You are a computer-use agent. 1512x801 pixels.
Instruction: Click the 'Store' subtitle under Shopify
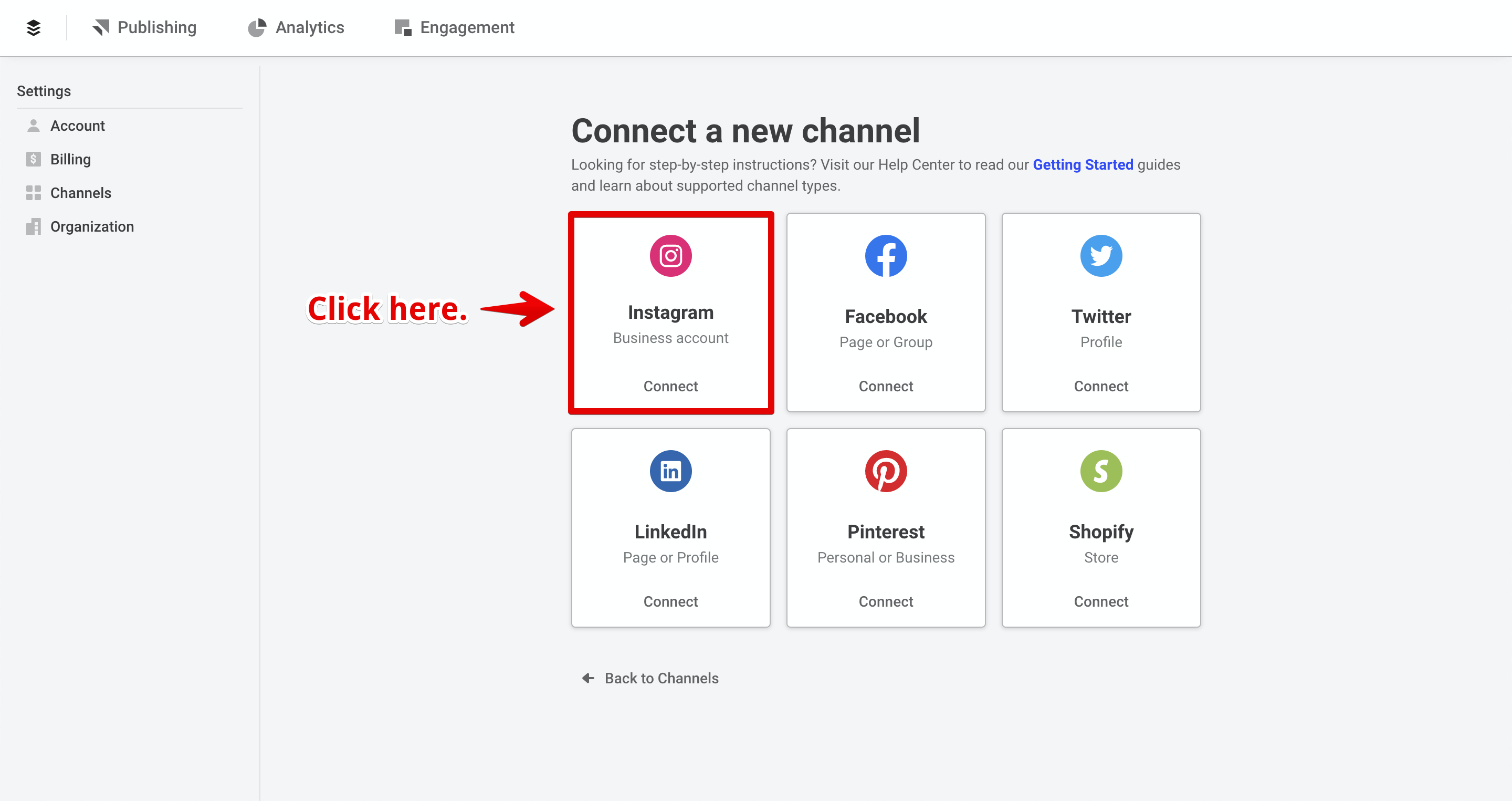coord(1100,557)
